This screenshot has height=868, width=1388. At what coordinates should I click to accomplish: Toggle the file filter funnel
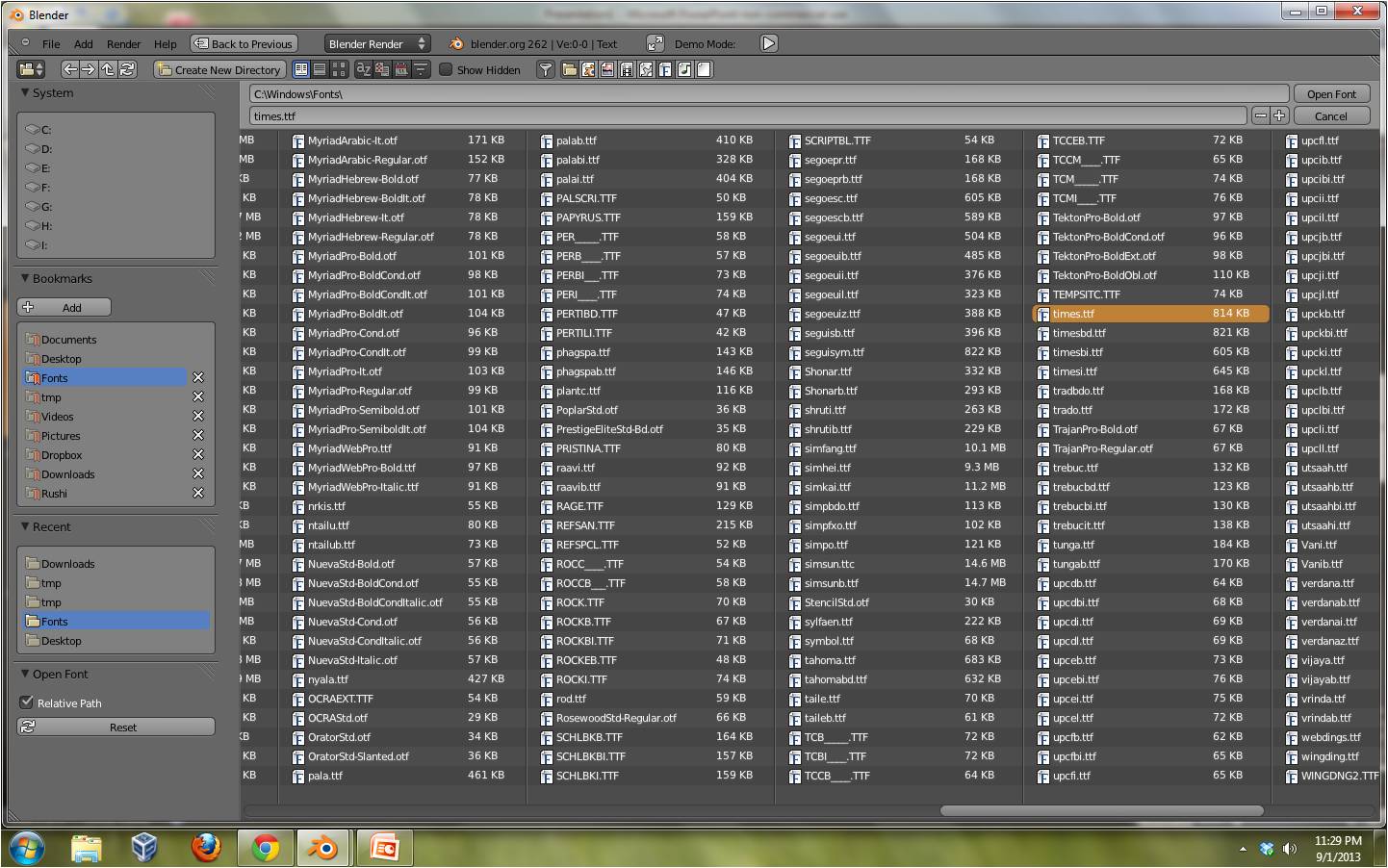click(x=546, y=69)
